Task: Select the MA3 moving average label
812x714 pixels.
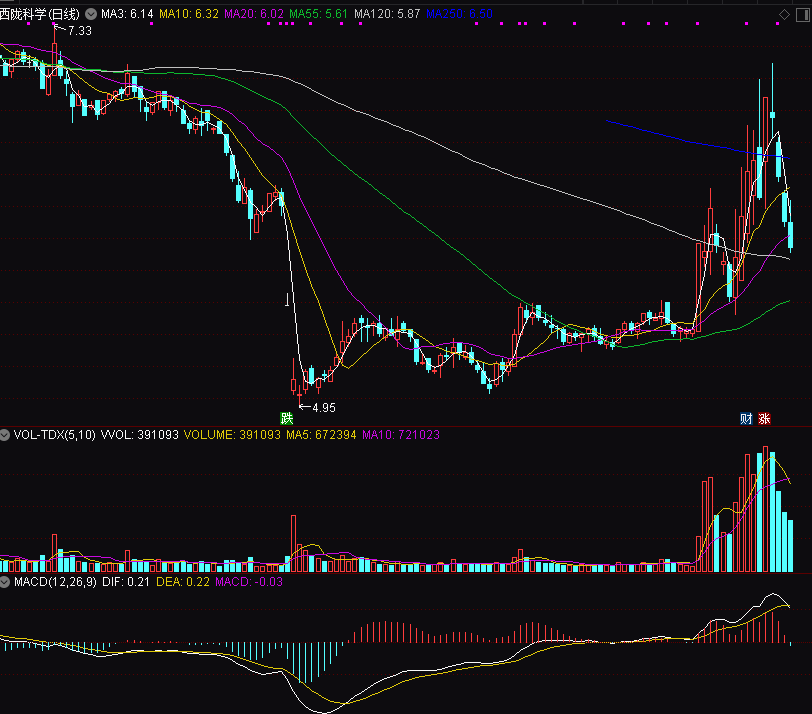Action: pyautogui.click(x=127, y=14)
